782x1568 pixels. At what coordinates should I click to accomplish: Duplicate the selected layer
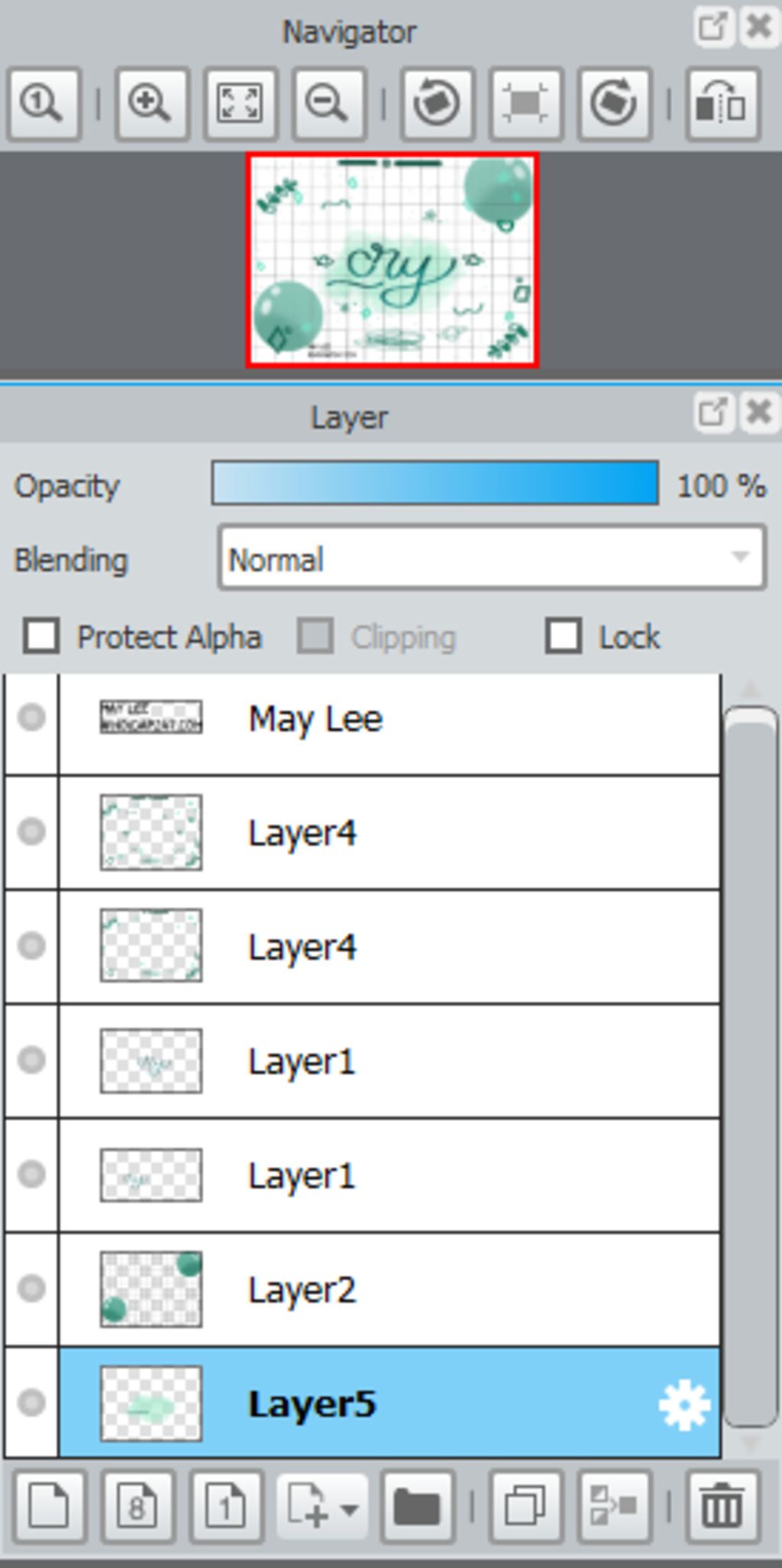coord(526,1507)
